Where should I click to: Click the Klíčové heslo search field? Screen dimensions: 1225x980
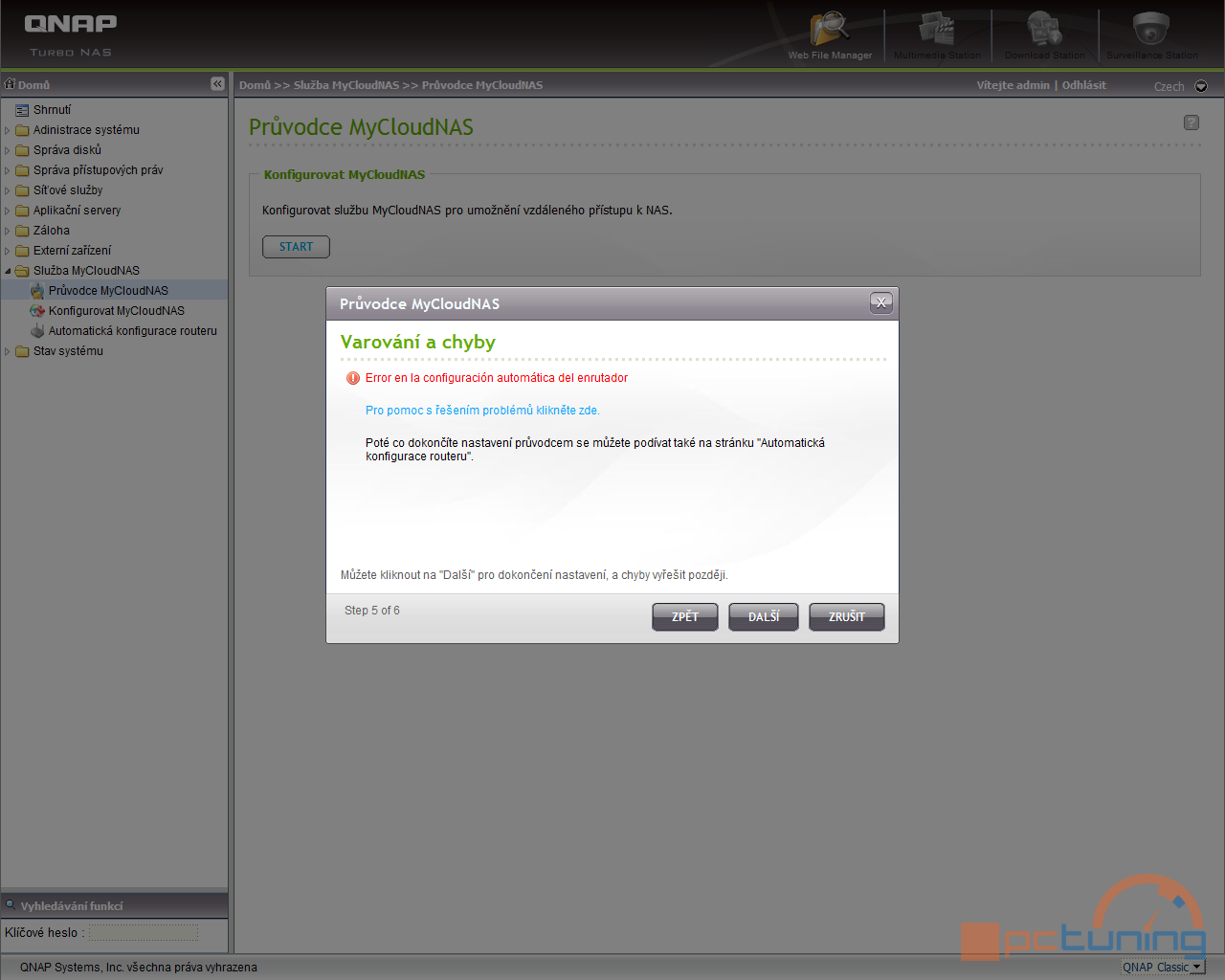144,932
